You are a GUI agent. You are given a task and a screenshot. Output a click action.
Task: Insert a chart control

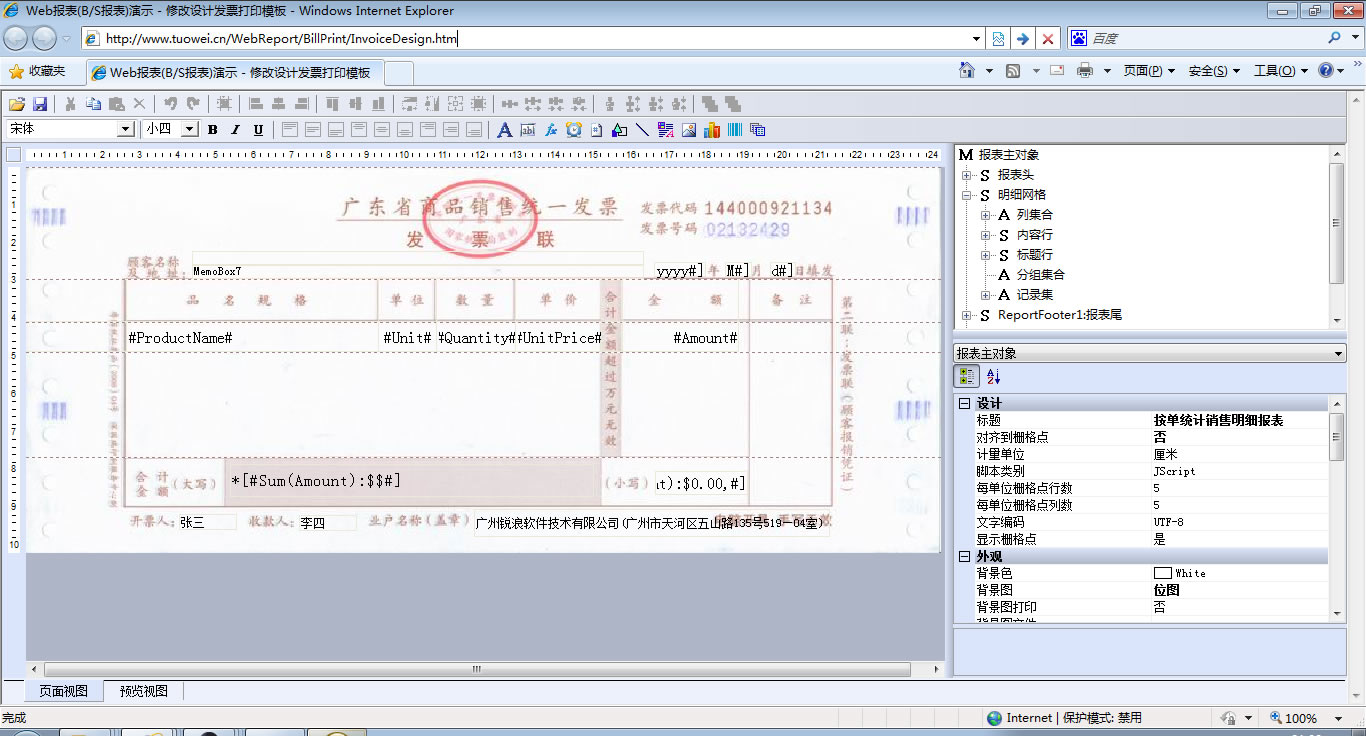tap(712, 129)
